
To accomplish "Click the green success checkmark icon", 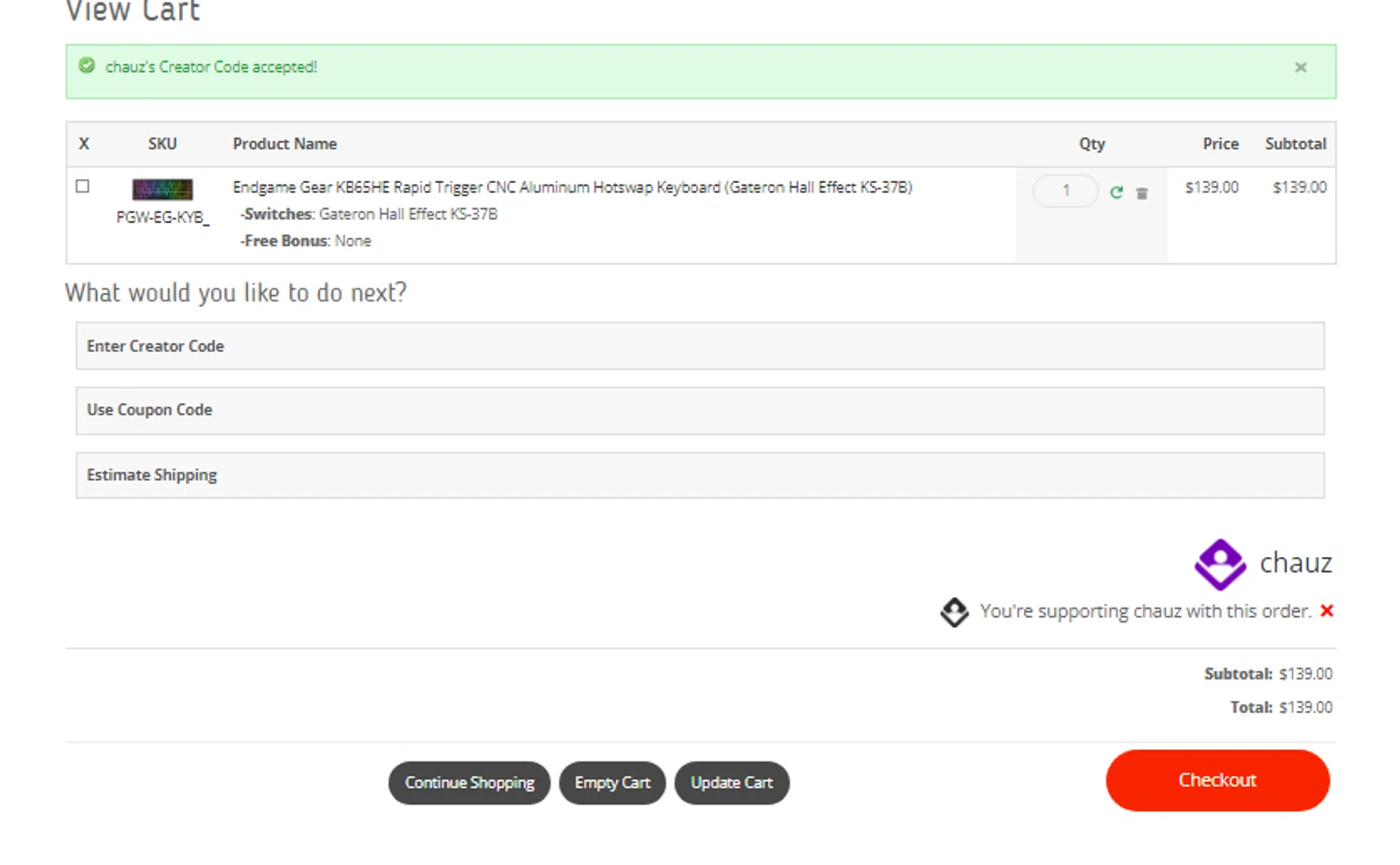I will point(87,65).
